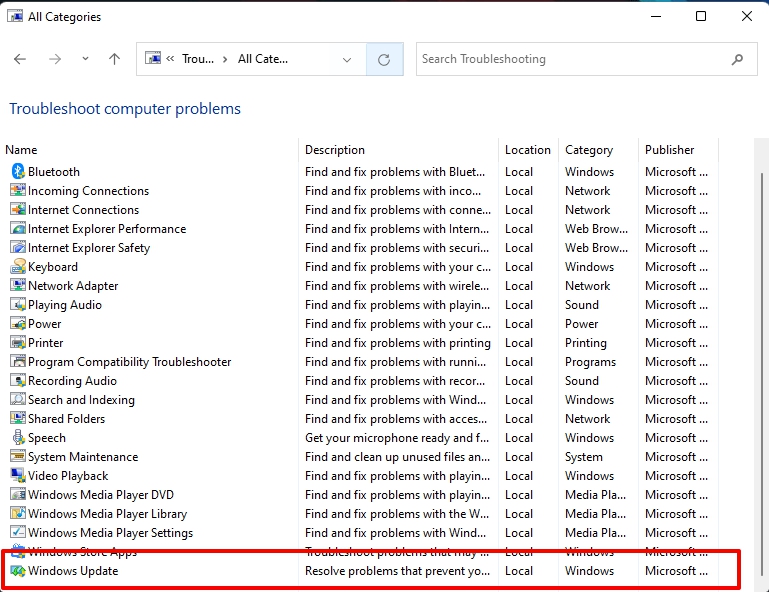The image size is (769, 592).
Task: Sort by the Name column header
Action: 21,150
